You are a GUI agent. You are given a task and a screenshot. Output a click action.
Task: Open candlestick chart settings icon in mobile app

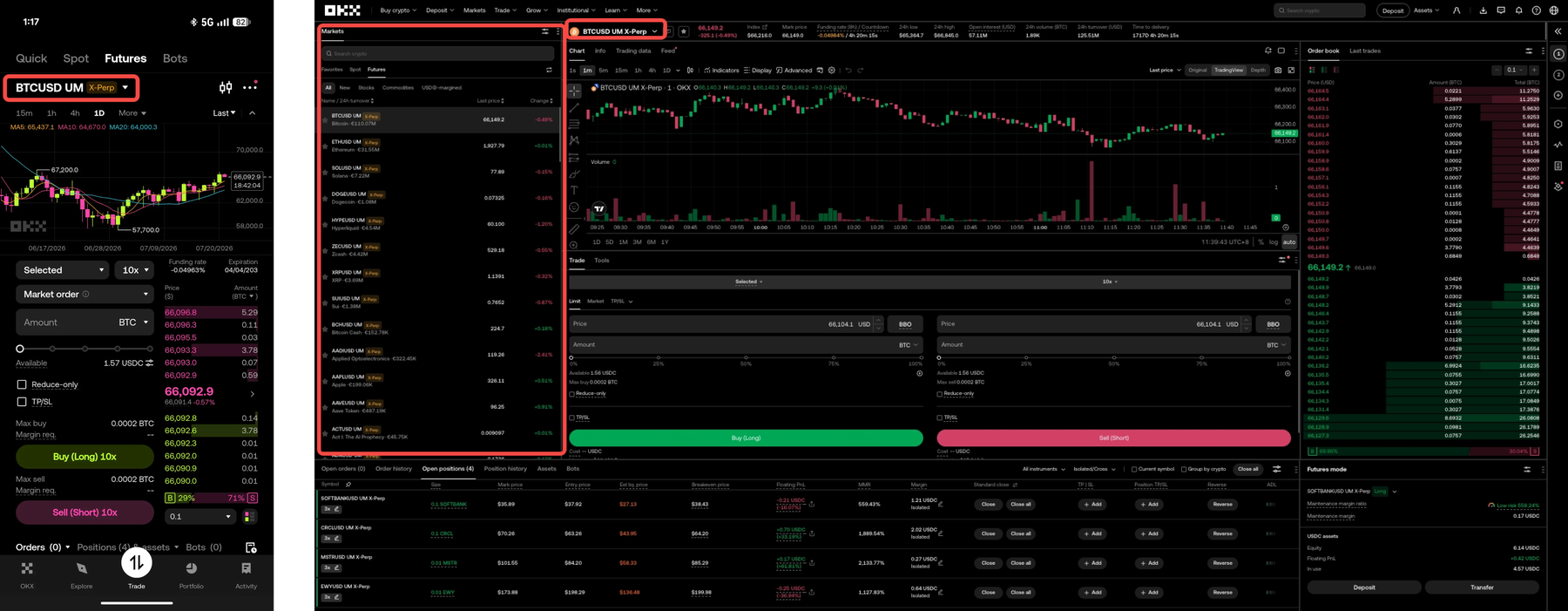[x=226, y=87]
